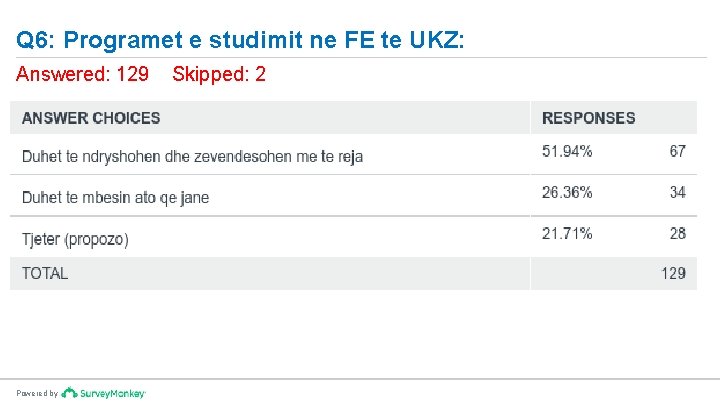Click the ANSWER CHOICES column header
Viewport: 720px width, 405px height.
pyautogui.click(x=91, y=118)
